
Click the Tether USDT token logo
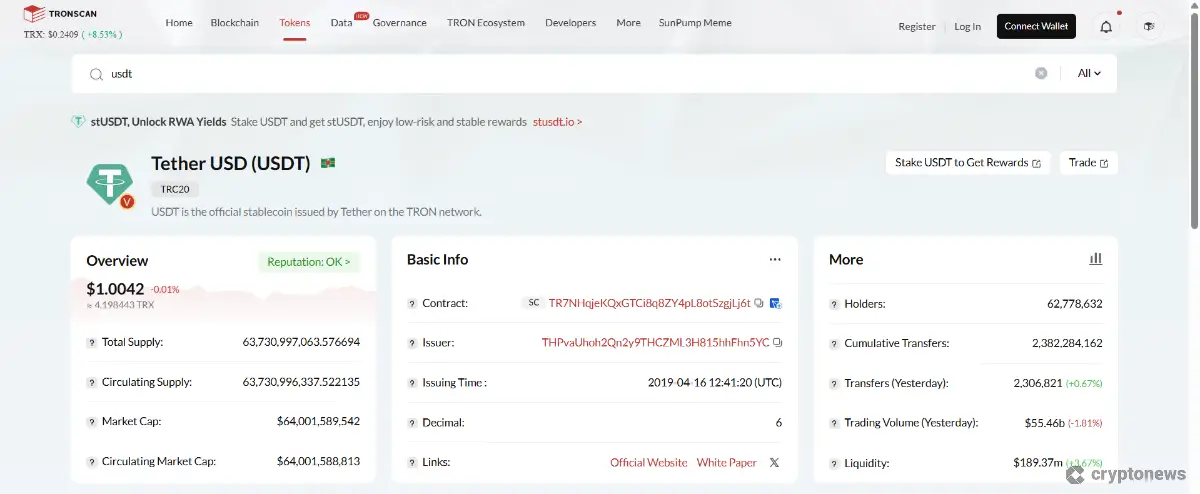[x=110, y=183]
